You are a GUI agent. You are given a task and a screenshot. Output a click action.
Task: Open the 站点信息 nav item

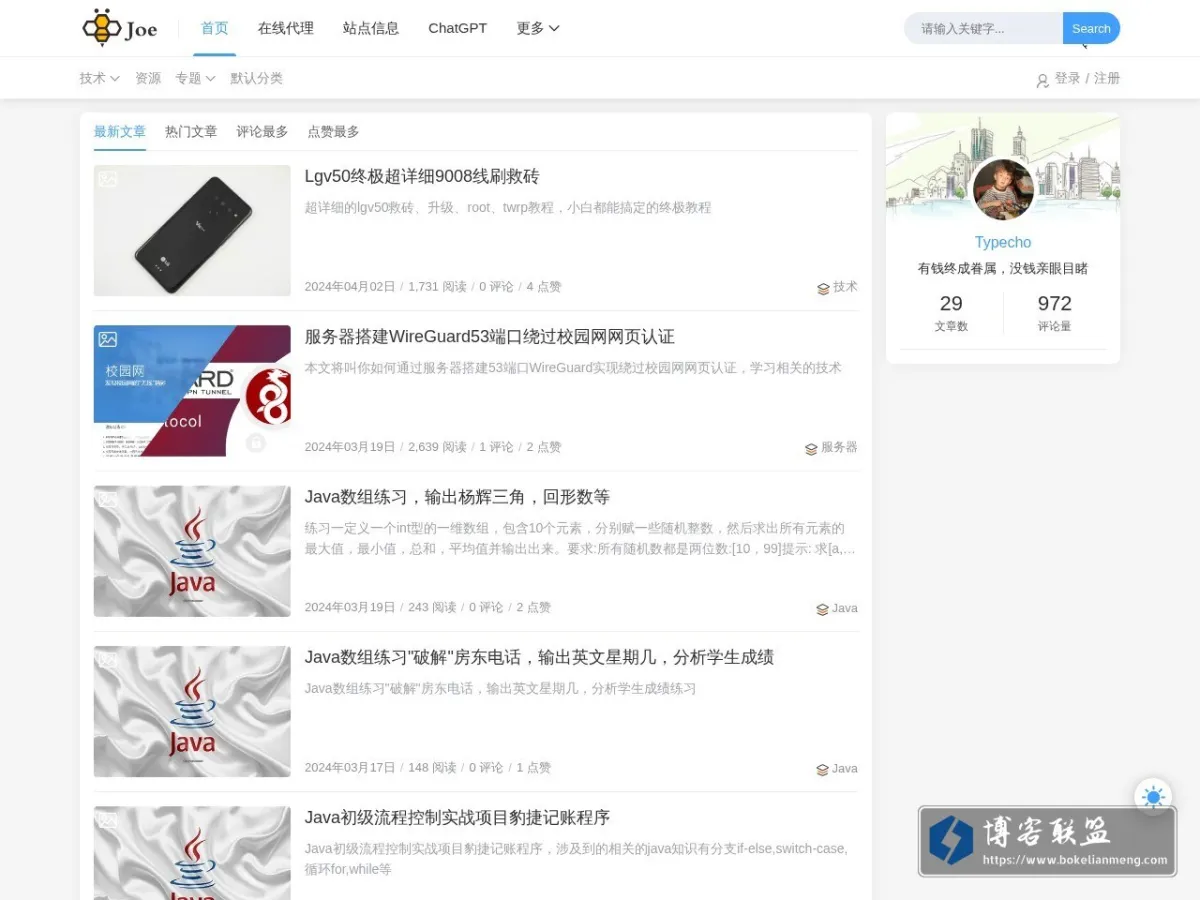(x=371, y=28)
